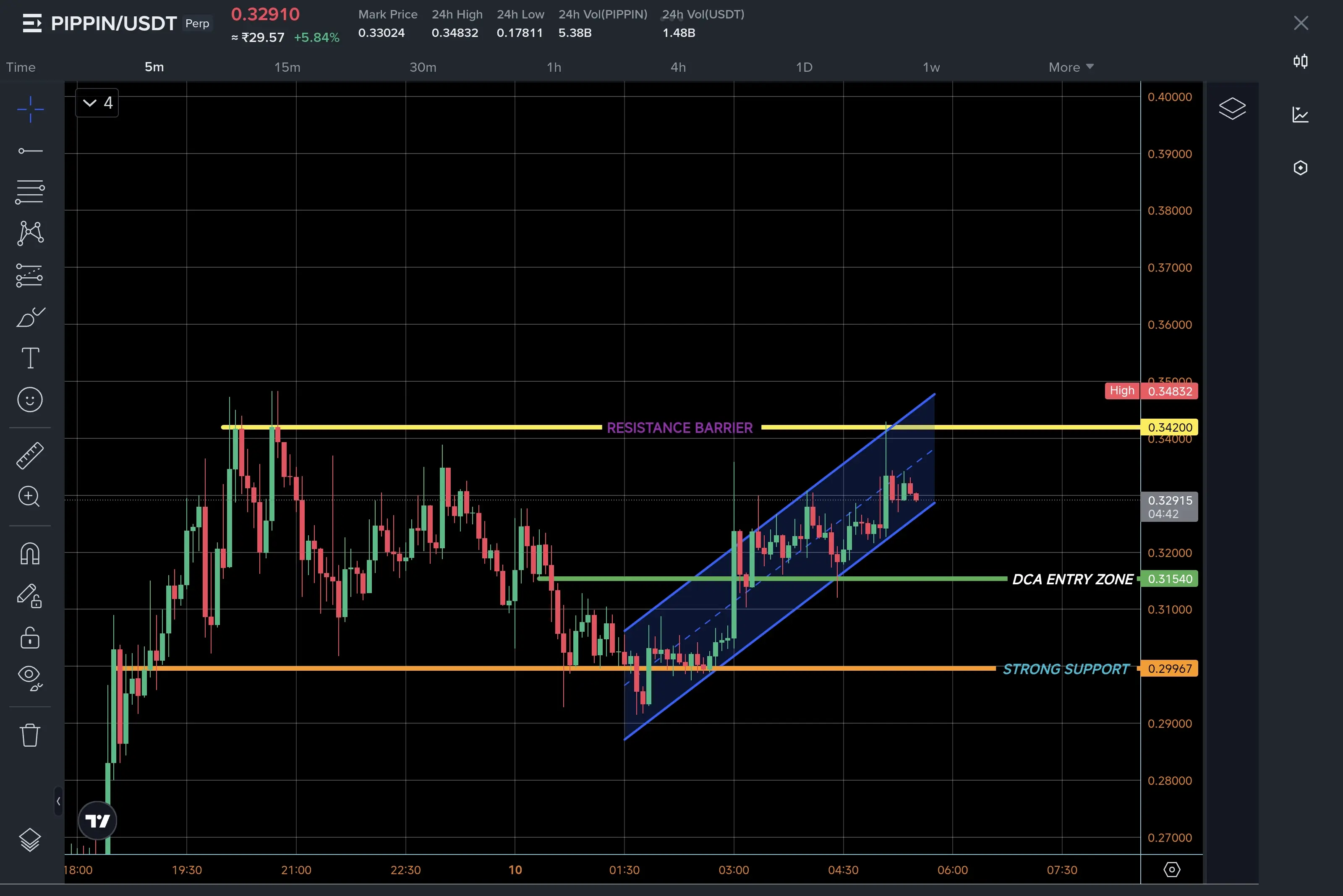Screen dimensions: 1343x896
Task: Open the emoji sticker tool
Action: click(30, 399)
